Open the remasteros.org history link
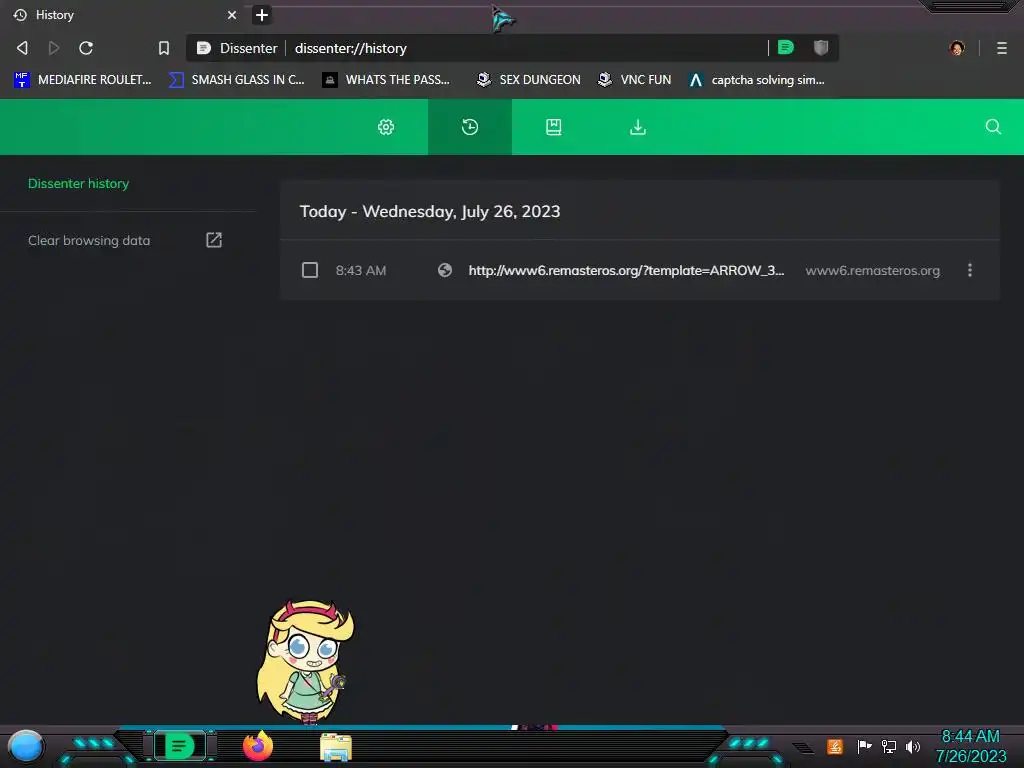This screenshot has width=1024, height=768. click(x=626, y=270)
